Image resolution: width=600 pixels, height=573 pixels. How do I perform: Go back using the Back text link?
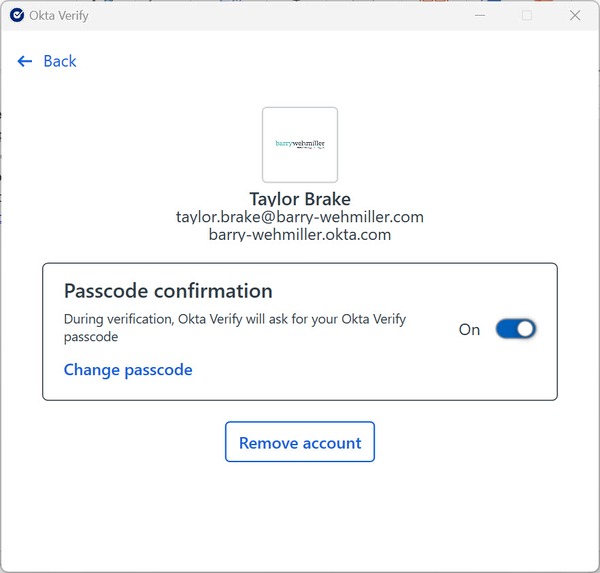click(60, 62)
